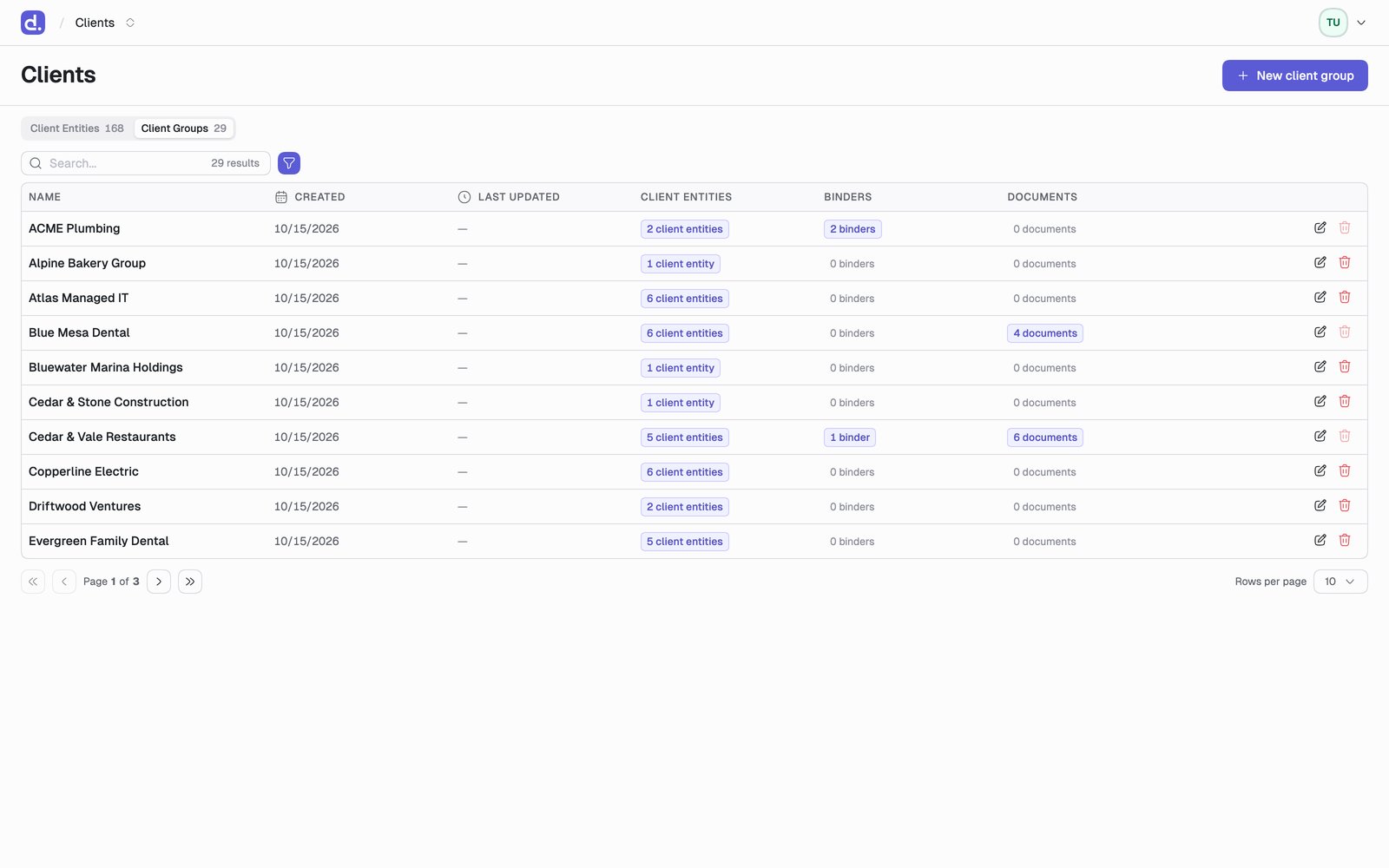Edit the Driftwood Ventures row

tap(1320, 505)
